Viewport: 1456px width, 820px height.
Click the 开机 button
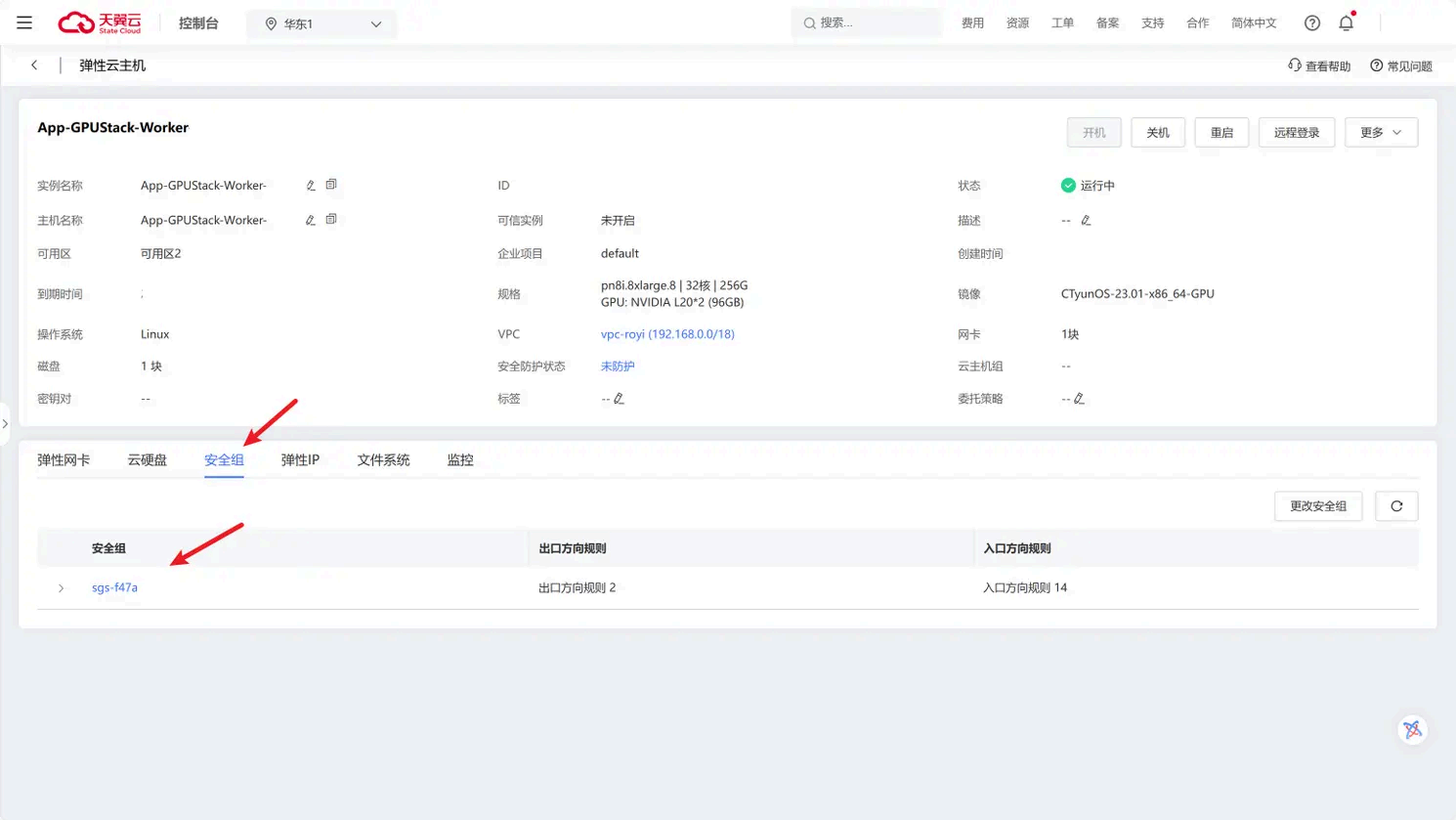(x=1094, y=133)
